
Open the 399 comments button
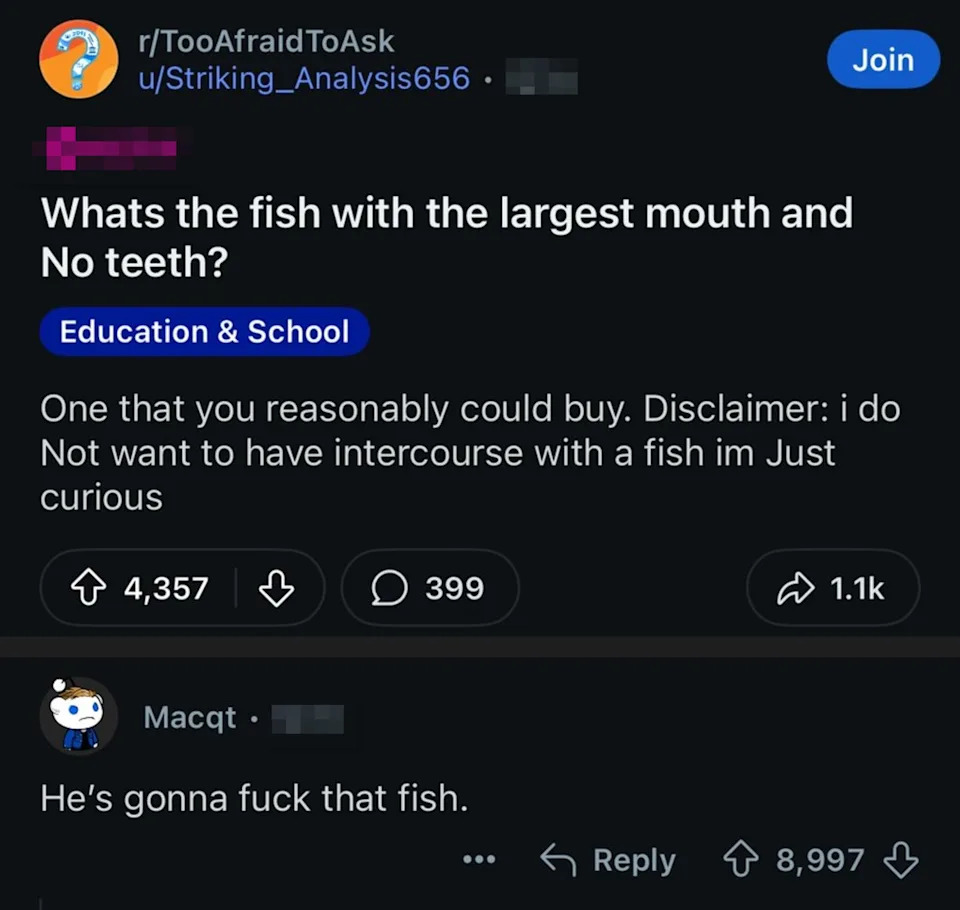coord(430,588)
